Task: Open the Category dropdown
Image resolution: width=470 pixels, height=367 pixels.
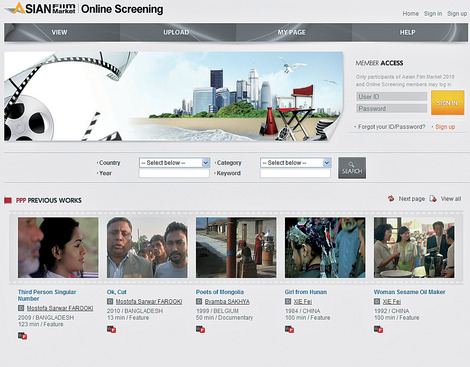Action: 295,163
